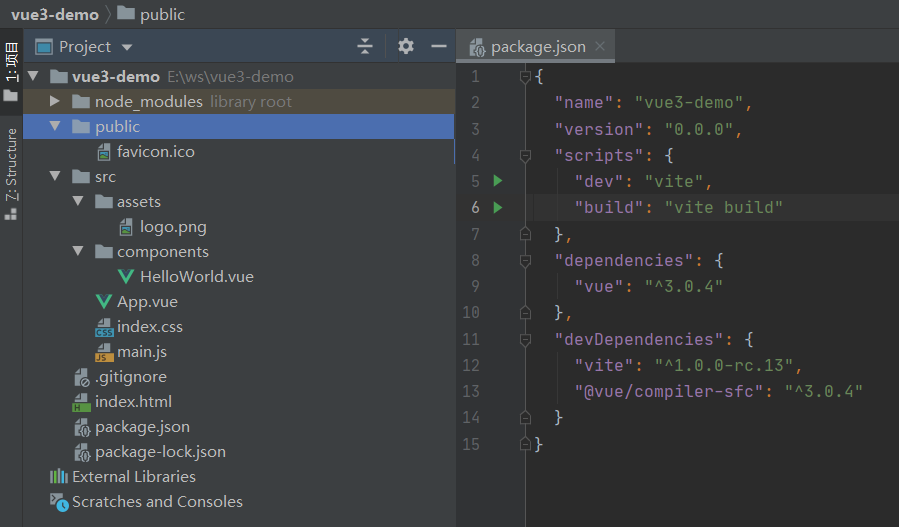Select main.js JavaScript file icon
The image size is (899, 527).
(104, 352)
